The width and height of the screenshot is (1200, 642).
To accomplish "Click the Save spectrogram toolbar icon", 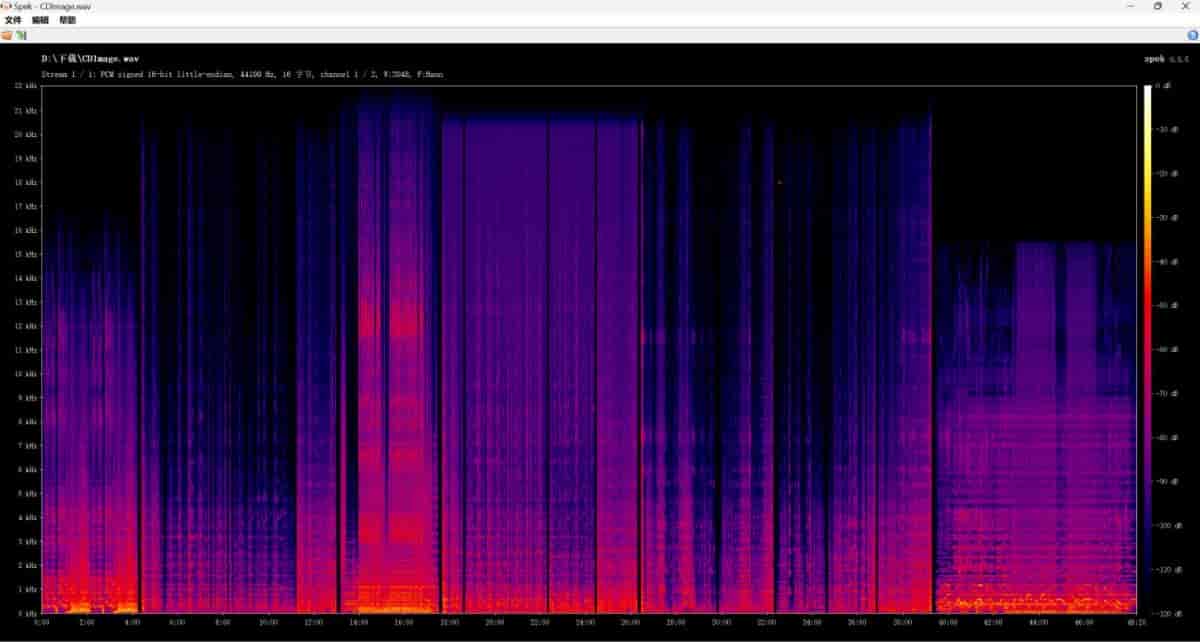I will tap(21, 35).
